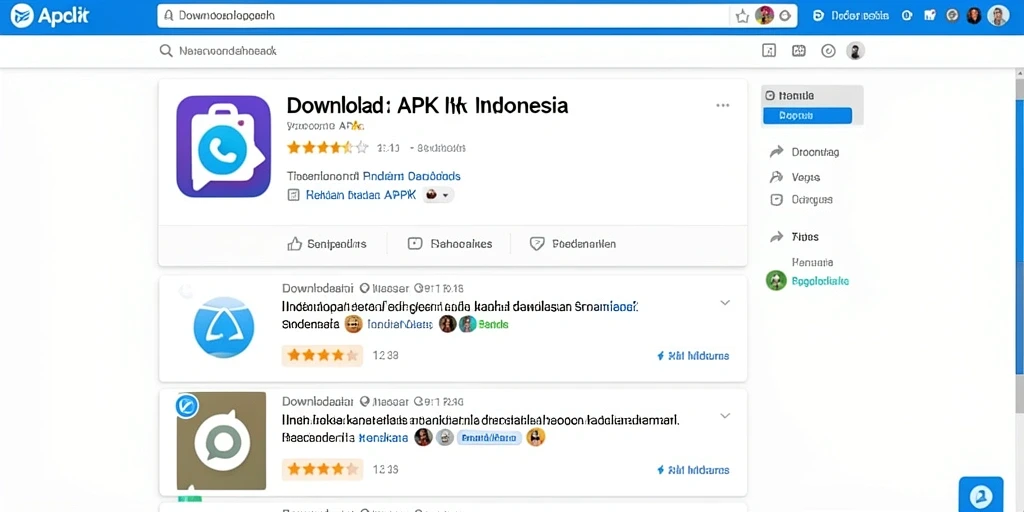This screenshot has height=512, width=1024.
Task: Click the blue round triangle app thumbnail
Action: tap(223, 327)
